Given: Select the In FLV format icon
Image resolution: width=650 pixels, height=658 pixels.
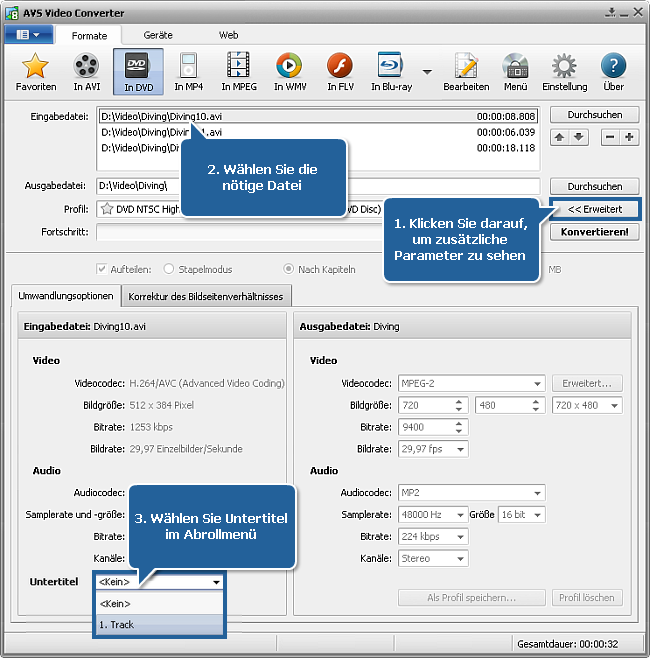Looking at the screenshot, I should point(340,71).
